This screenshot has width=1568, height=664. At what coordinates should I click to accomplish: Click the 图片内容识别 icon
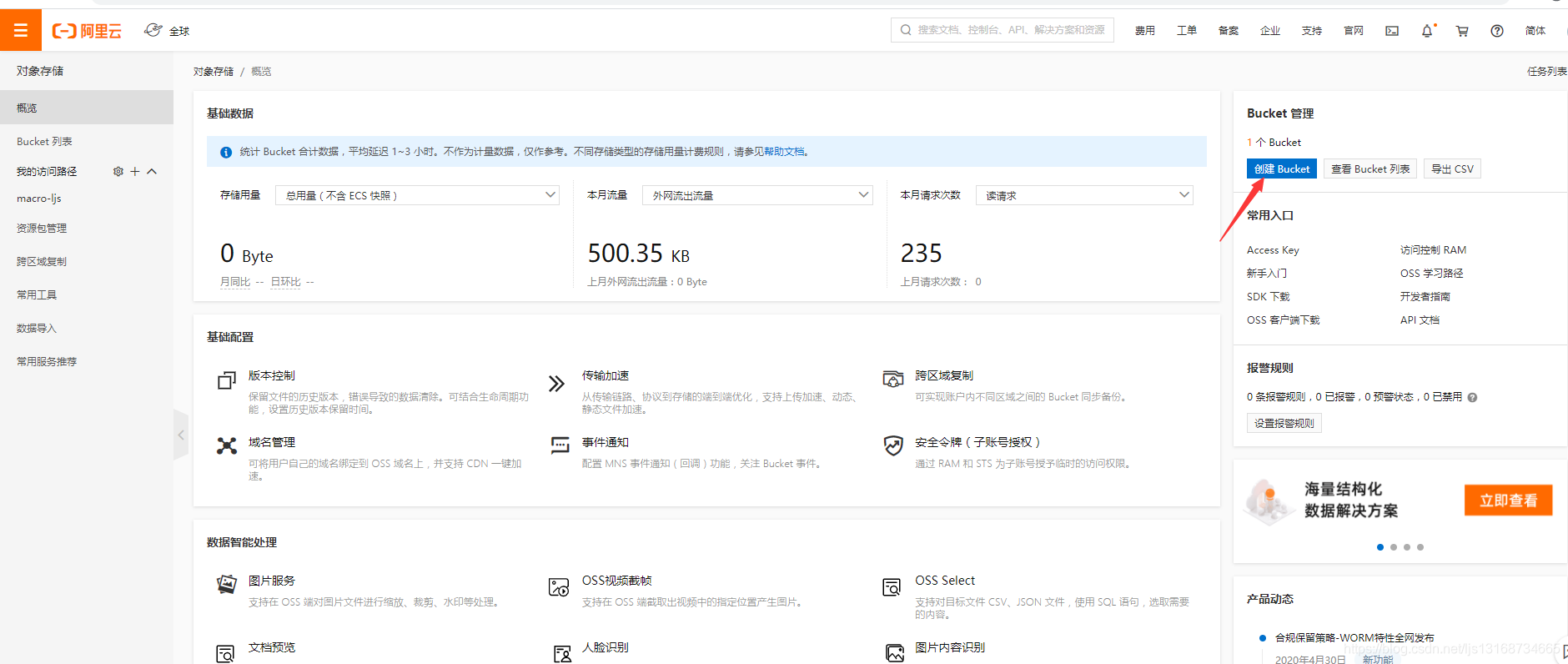click(895, 653)
